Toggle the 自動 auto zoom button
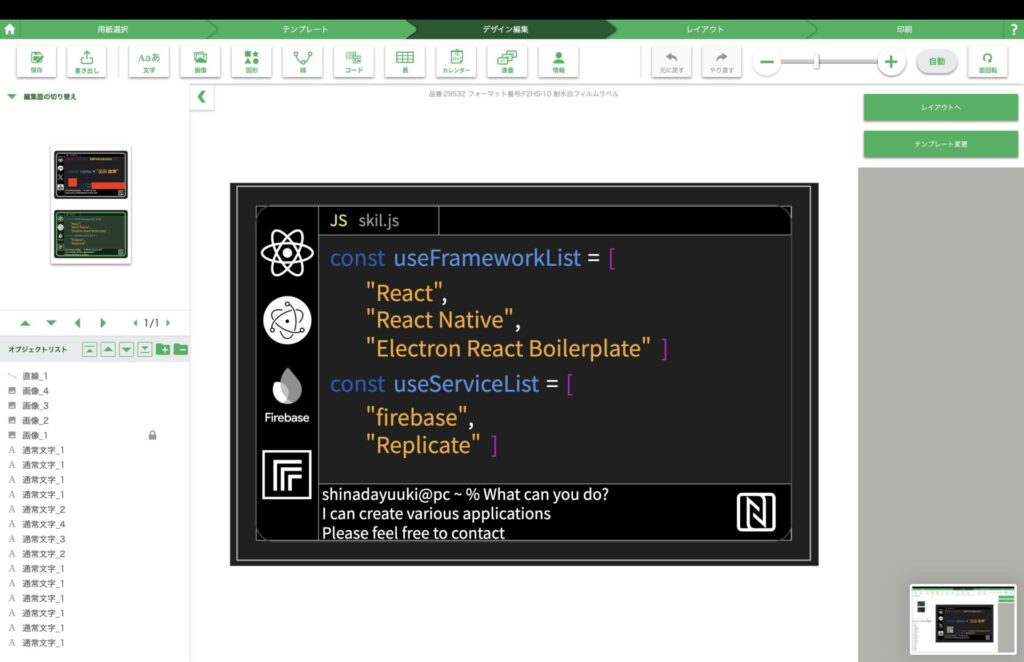Viewport: 1024px width, 662px height. pos(936,62)
